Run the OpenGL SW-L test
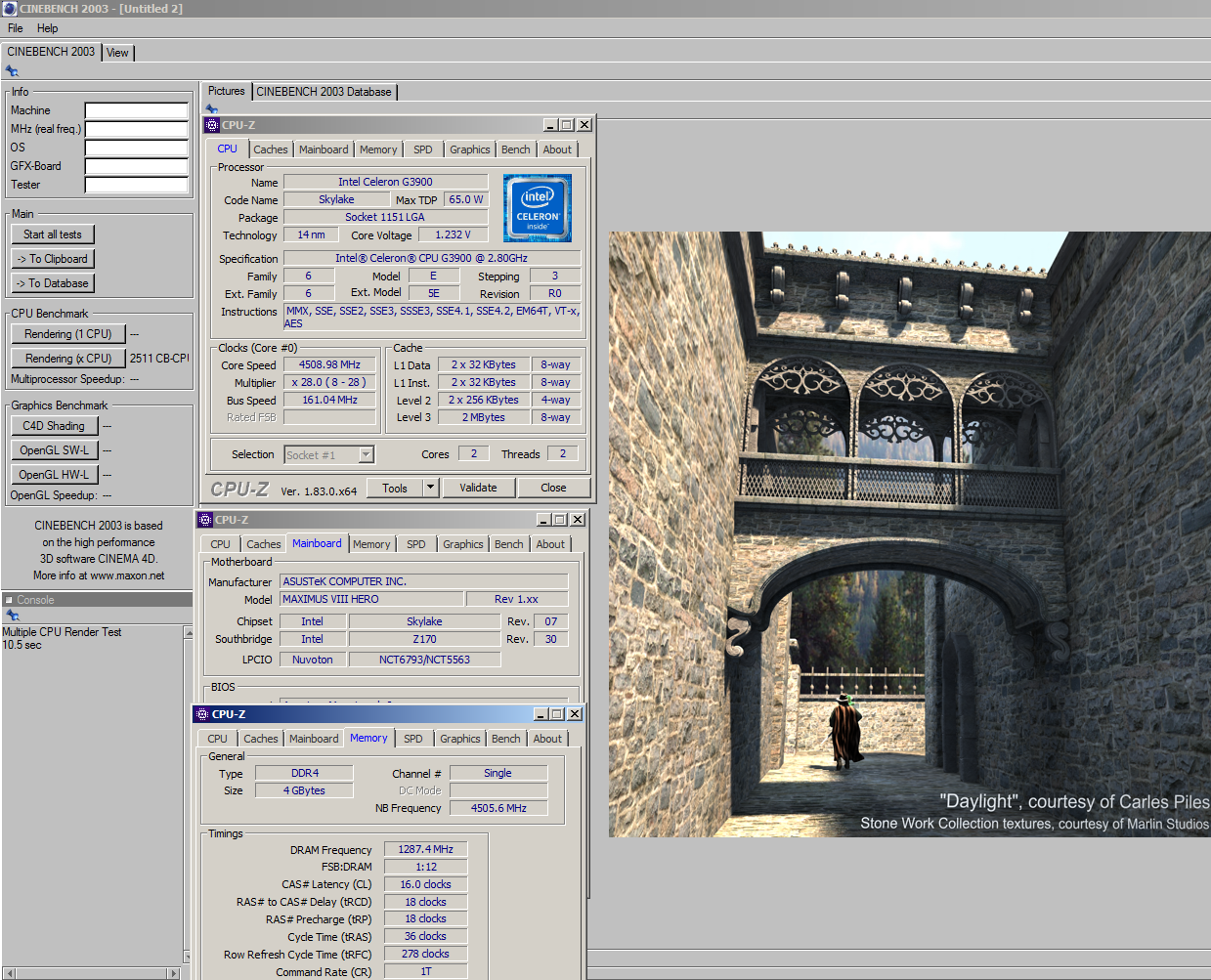The height and width of the screenshot is (980, 1211). pos(55,450)
